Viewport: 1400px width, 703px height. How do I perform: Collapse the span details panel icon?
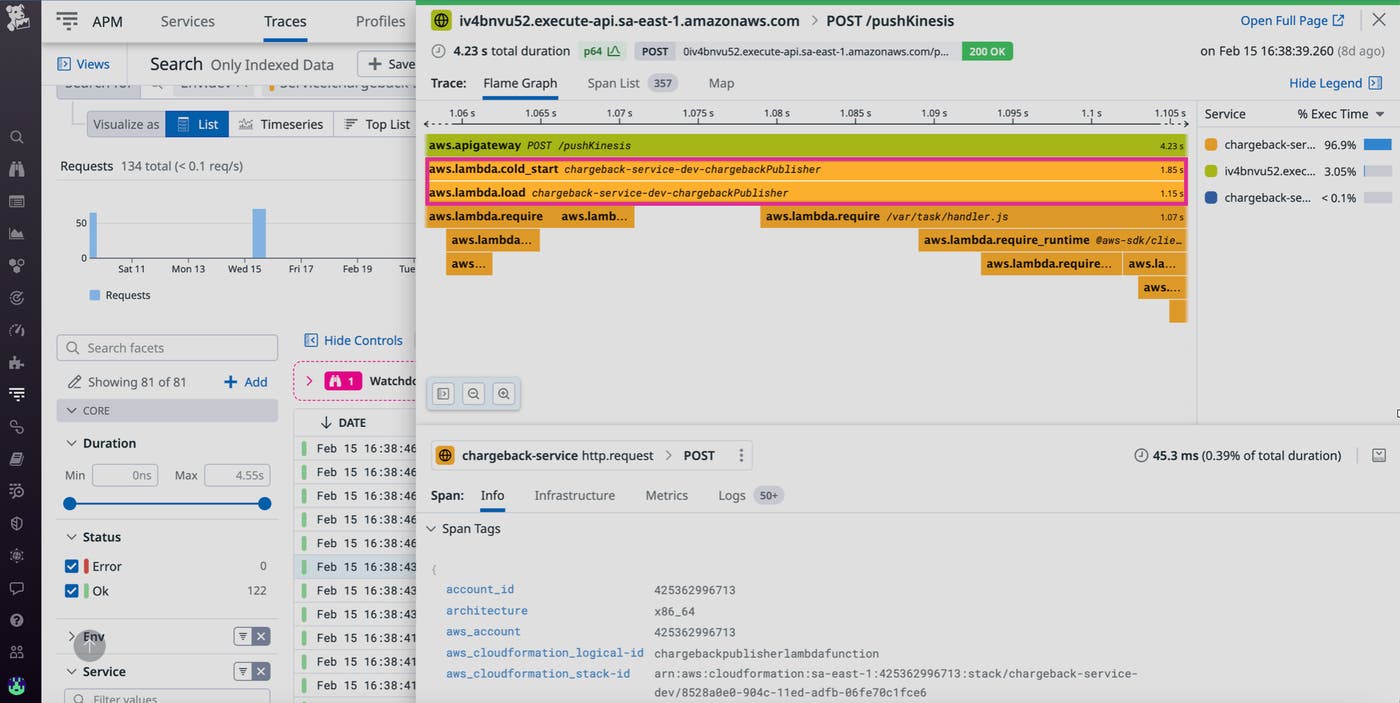point(1378,456)
